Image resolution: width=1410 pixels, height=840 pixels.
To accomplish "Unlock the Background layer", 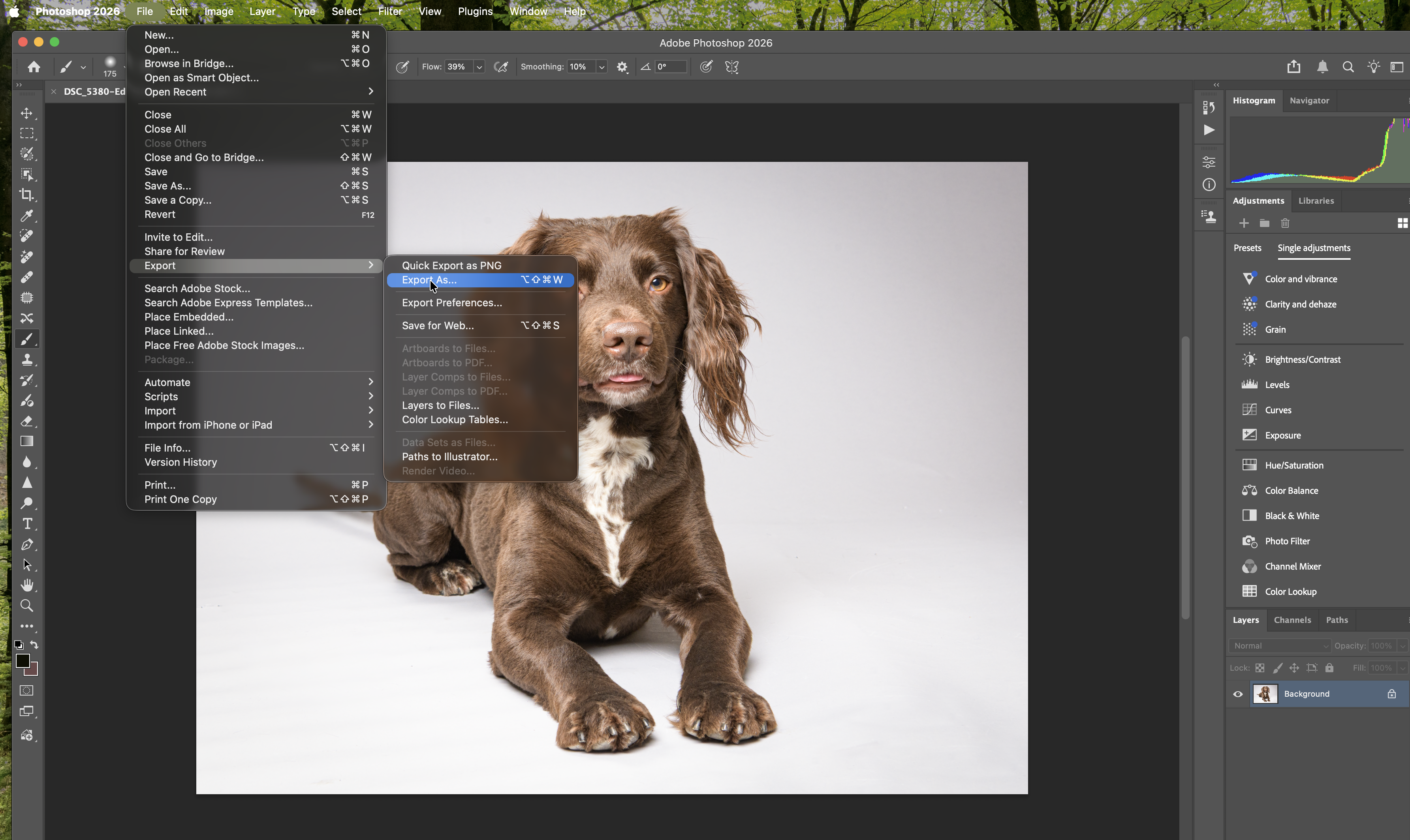I will pyautogui.click(x=1393, y=694).
